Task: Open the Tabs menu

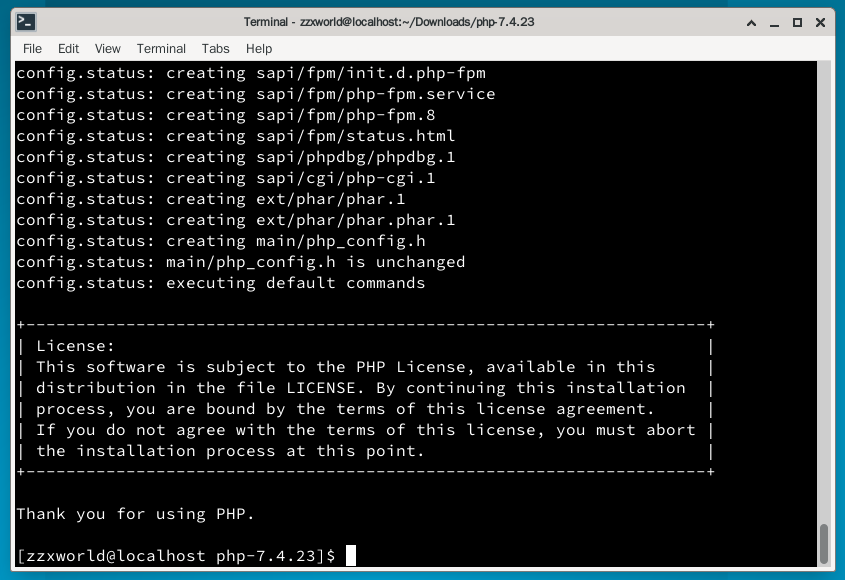Action: tap(215, 48)
